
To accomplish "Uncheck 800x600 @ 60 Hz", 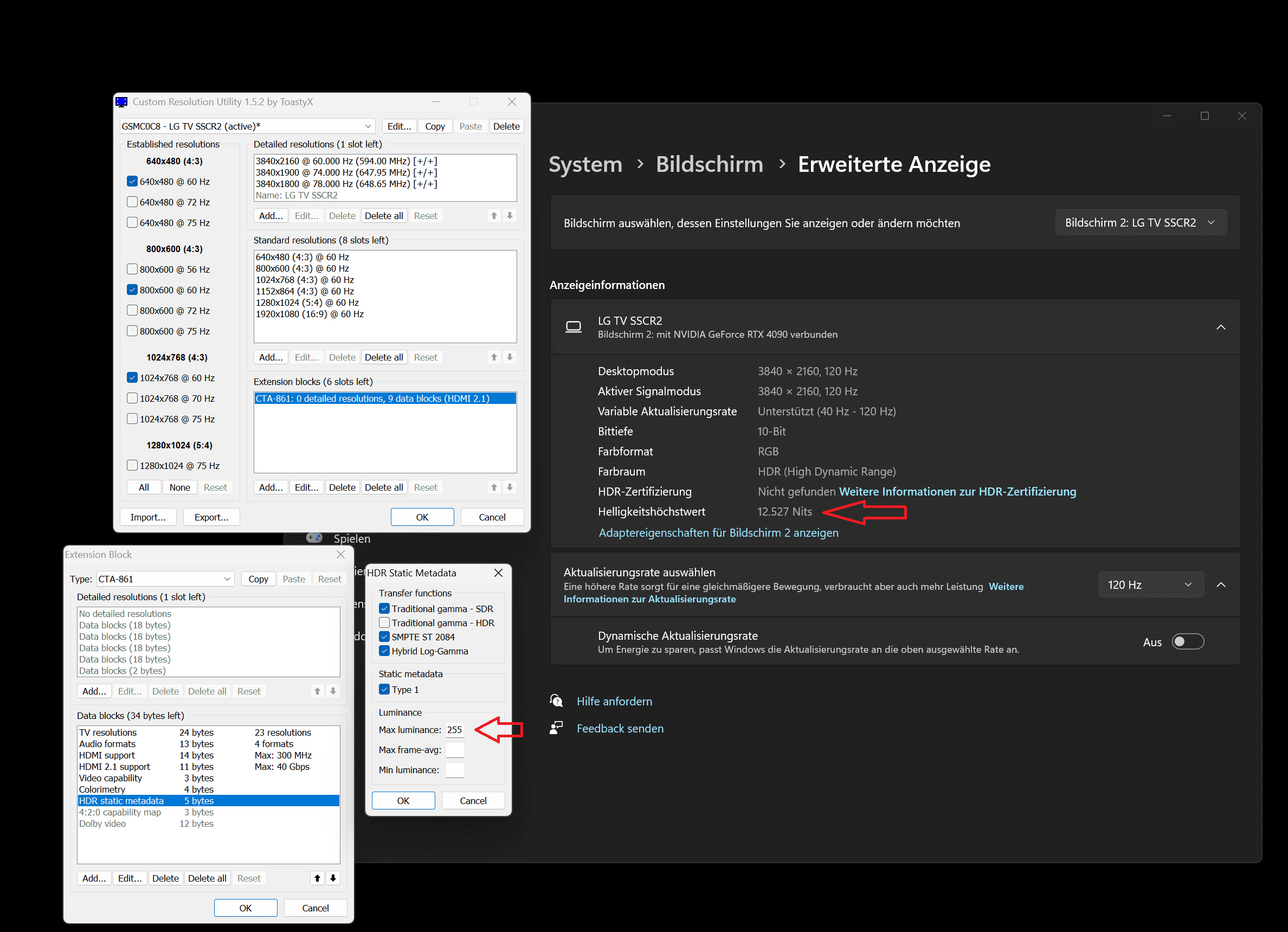I will pos(132,290).
